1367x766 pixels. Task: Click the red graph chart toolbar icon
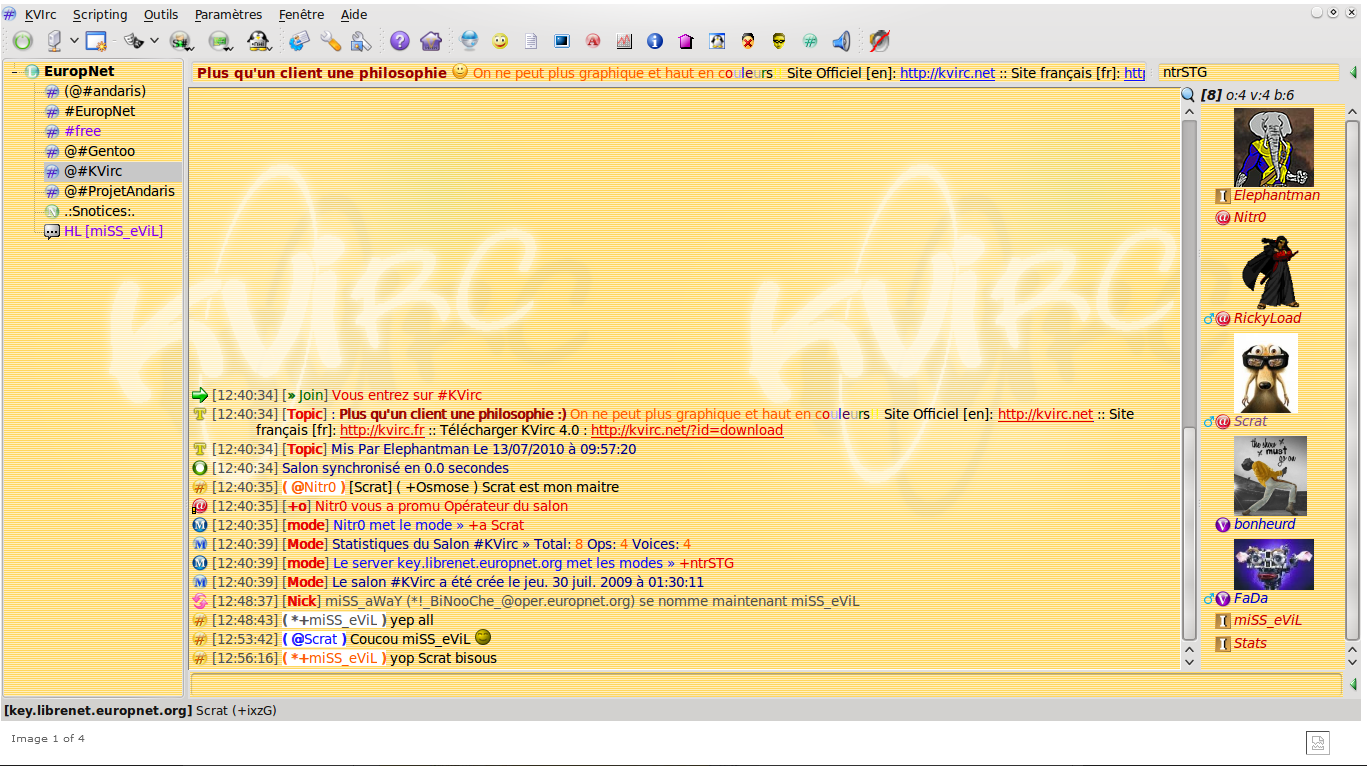click(x=624, y=41)
